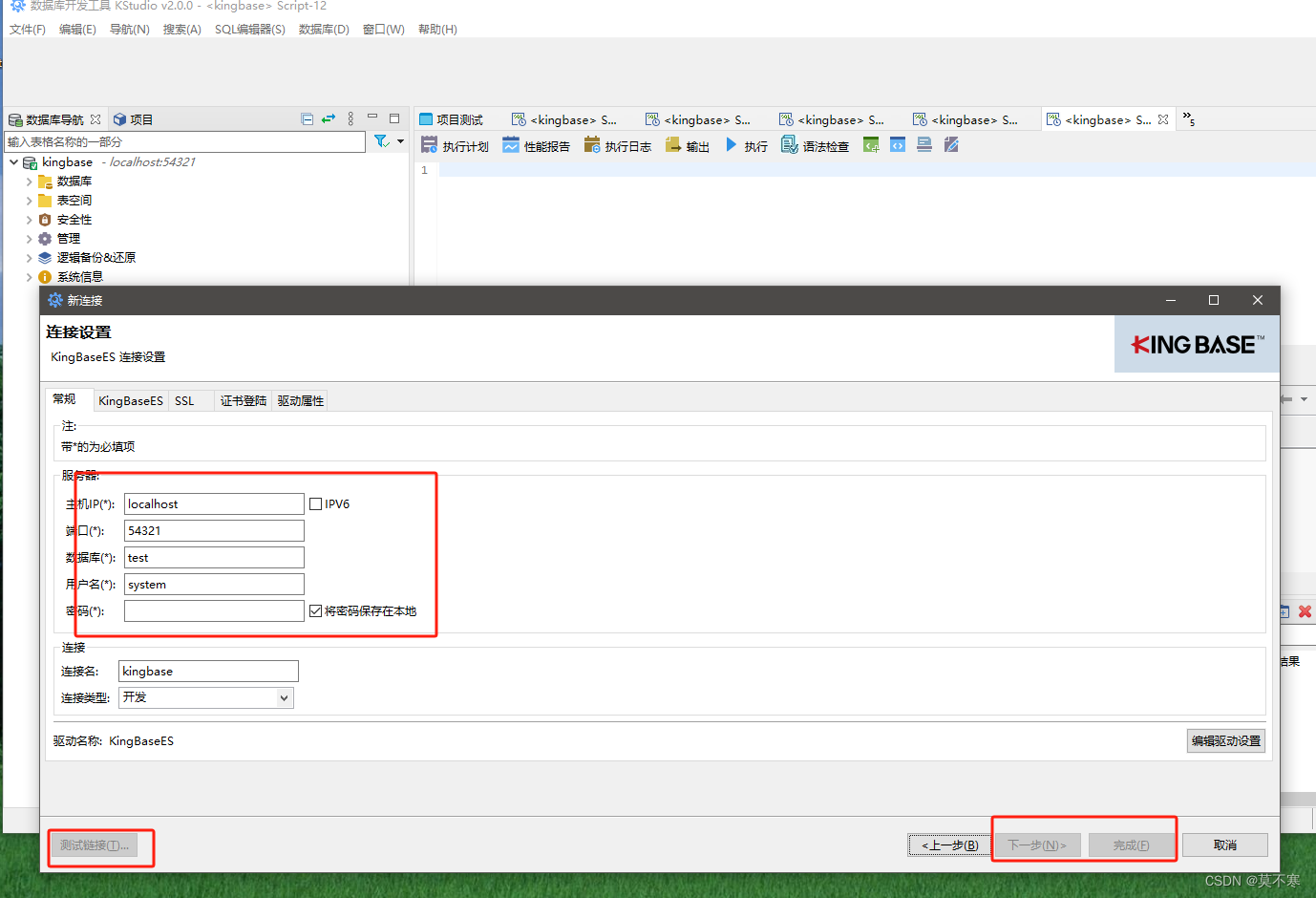Minimize the 数据库导航 panel

pos(372,118)
